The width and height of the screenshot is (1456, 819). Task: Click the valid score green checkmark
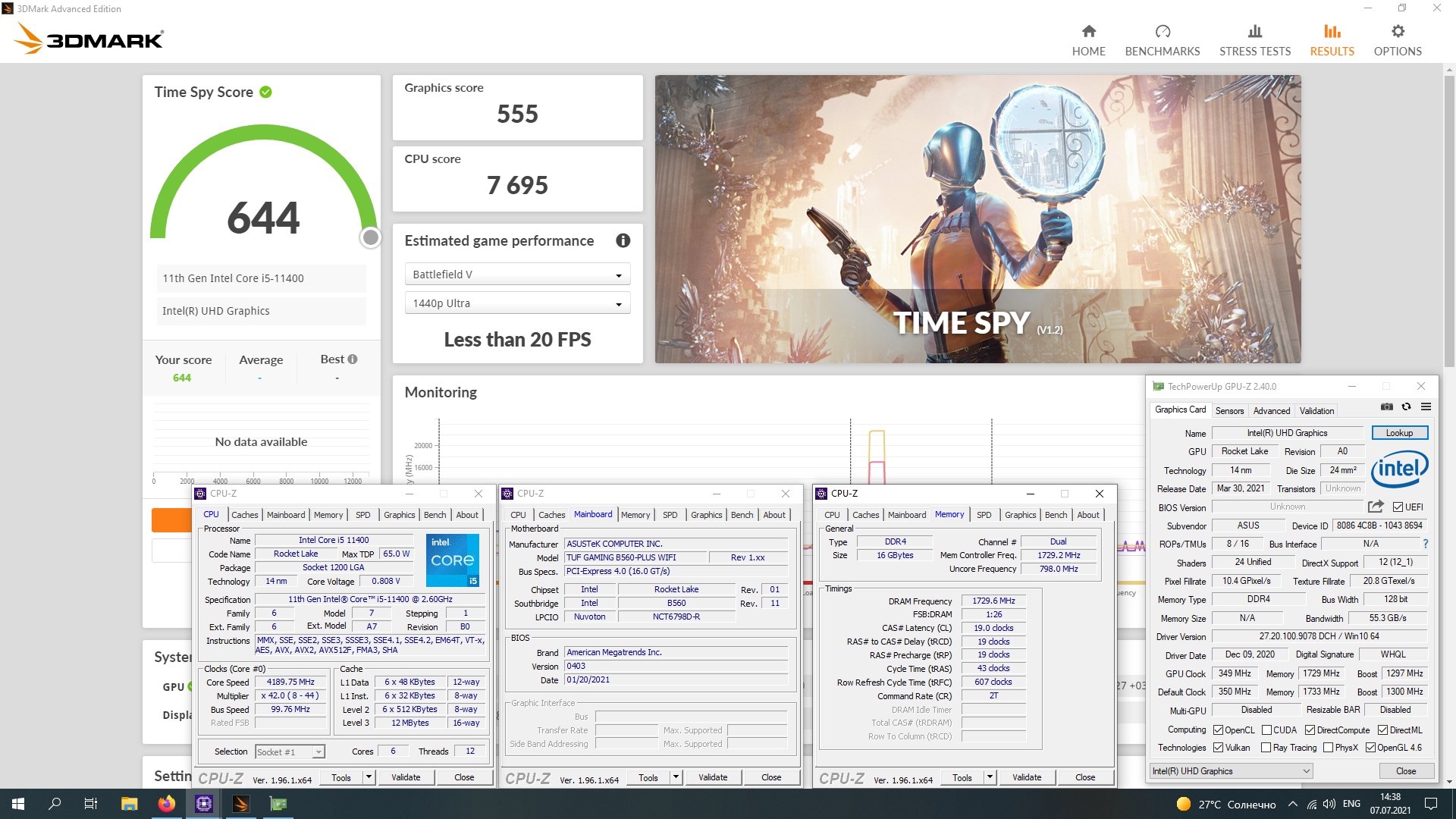(265, 92)
